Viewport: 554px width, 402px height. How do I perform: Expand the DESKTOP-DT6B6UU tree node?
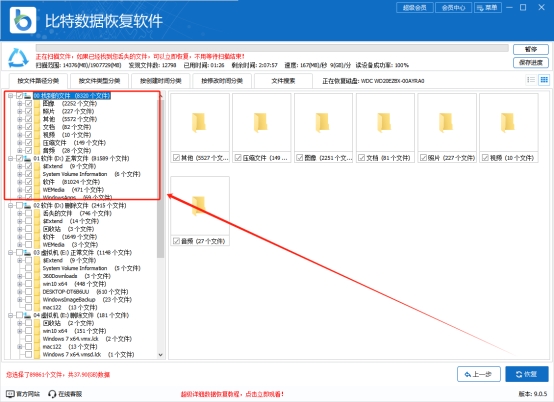coord(20,292)
